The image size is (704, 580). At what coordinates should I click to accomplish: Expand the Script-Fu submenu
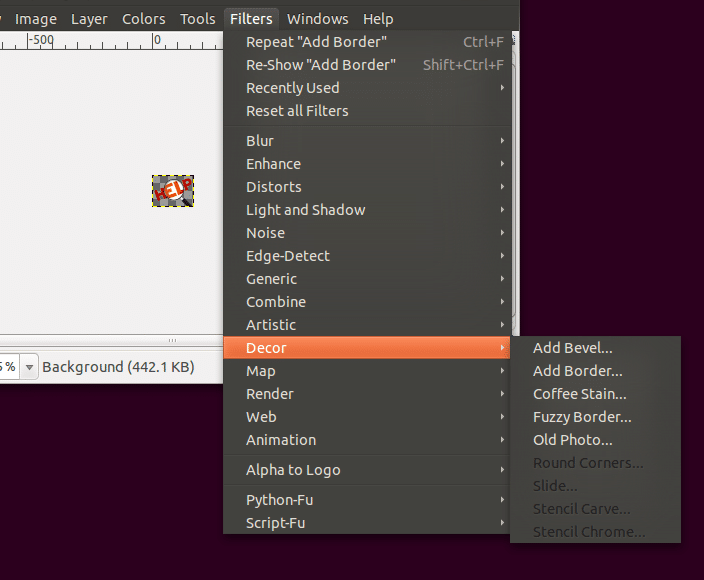coord(275,523)
